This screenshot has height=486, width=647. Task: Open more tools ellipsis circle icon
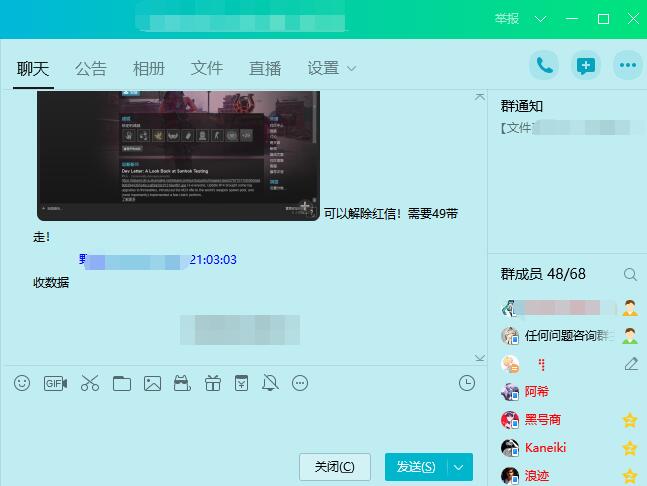click(300, 383)
